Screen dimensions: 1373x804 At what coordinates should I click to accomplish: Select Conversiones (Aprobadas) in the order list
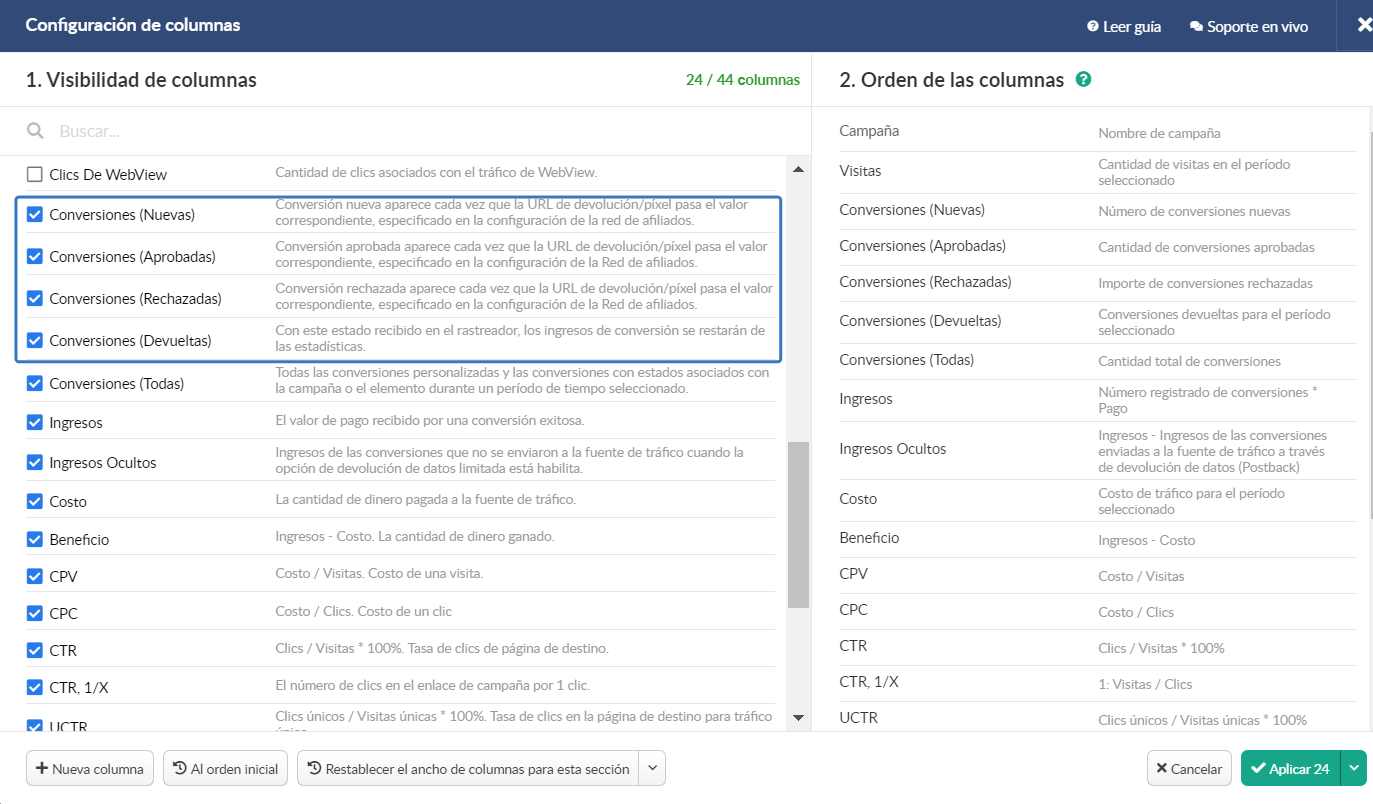coord(1098,246)
